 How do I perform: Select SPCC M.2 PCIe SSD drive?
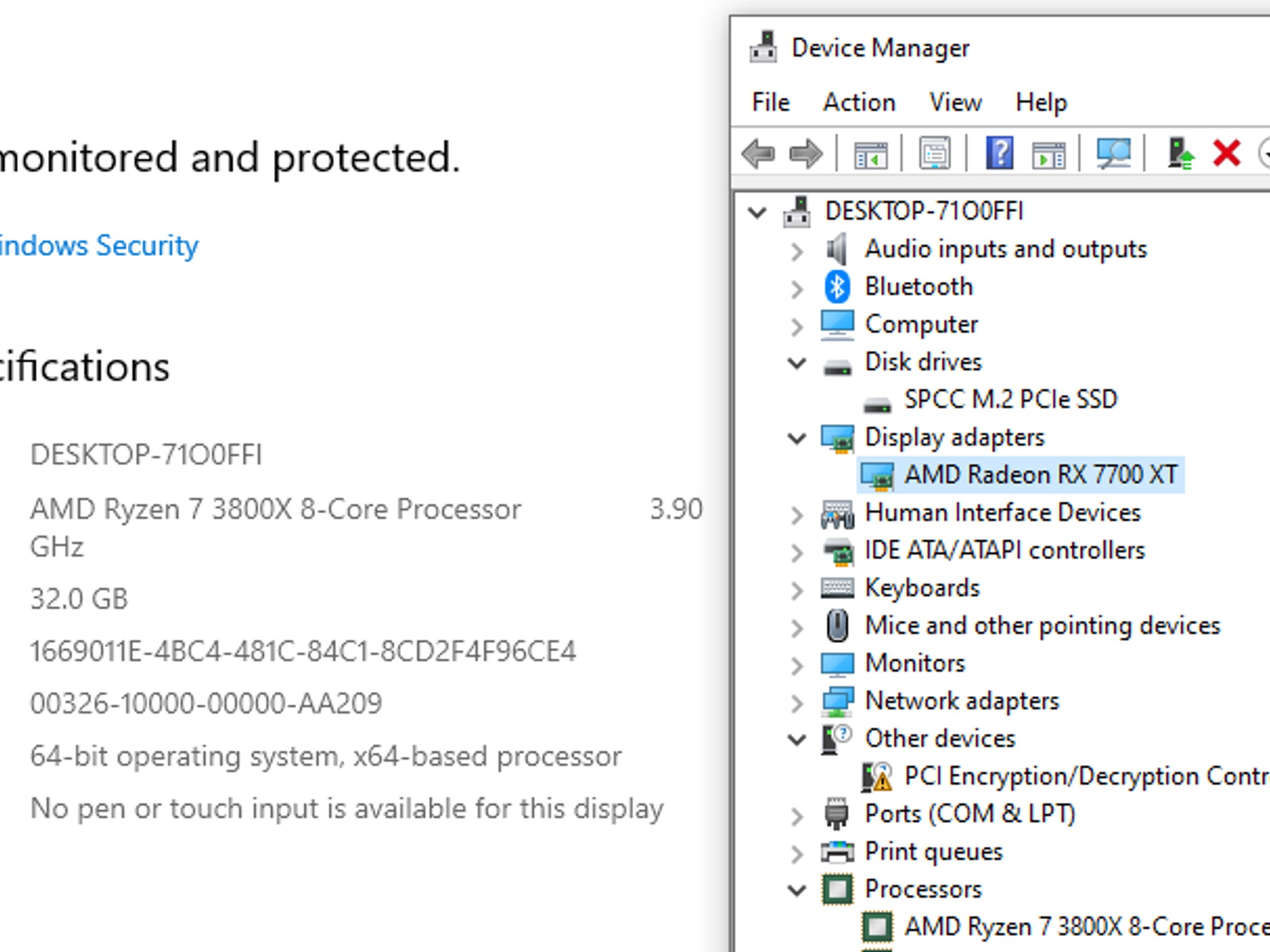pyautogui.click(x=1010, y=400)
